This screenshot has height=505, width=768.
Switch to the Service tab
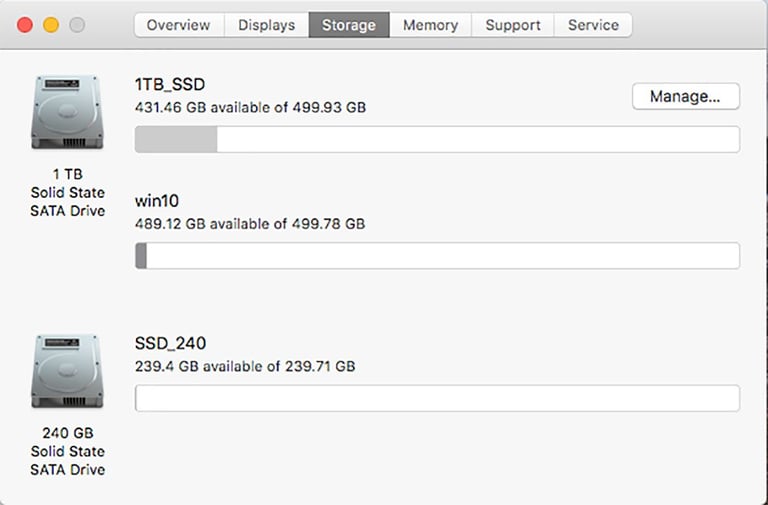[593, 25]
